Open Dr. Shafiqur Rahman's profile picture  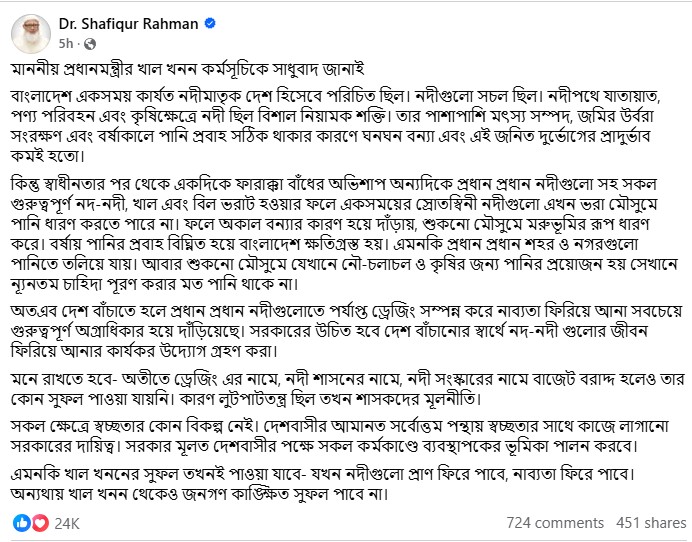(x=31, y=31)
